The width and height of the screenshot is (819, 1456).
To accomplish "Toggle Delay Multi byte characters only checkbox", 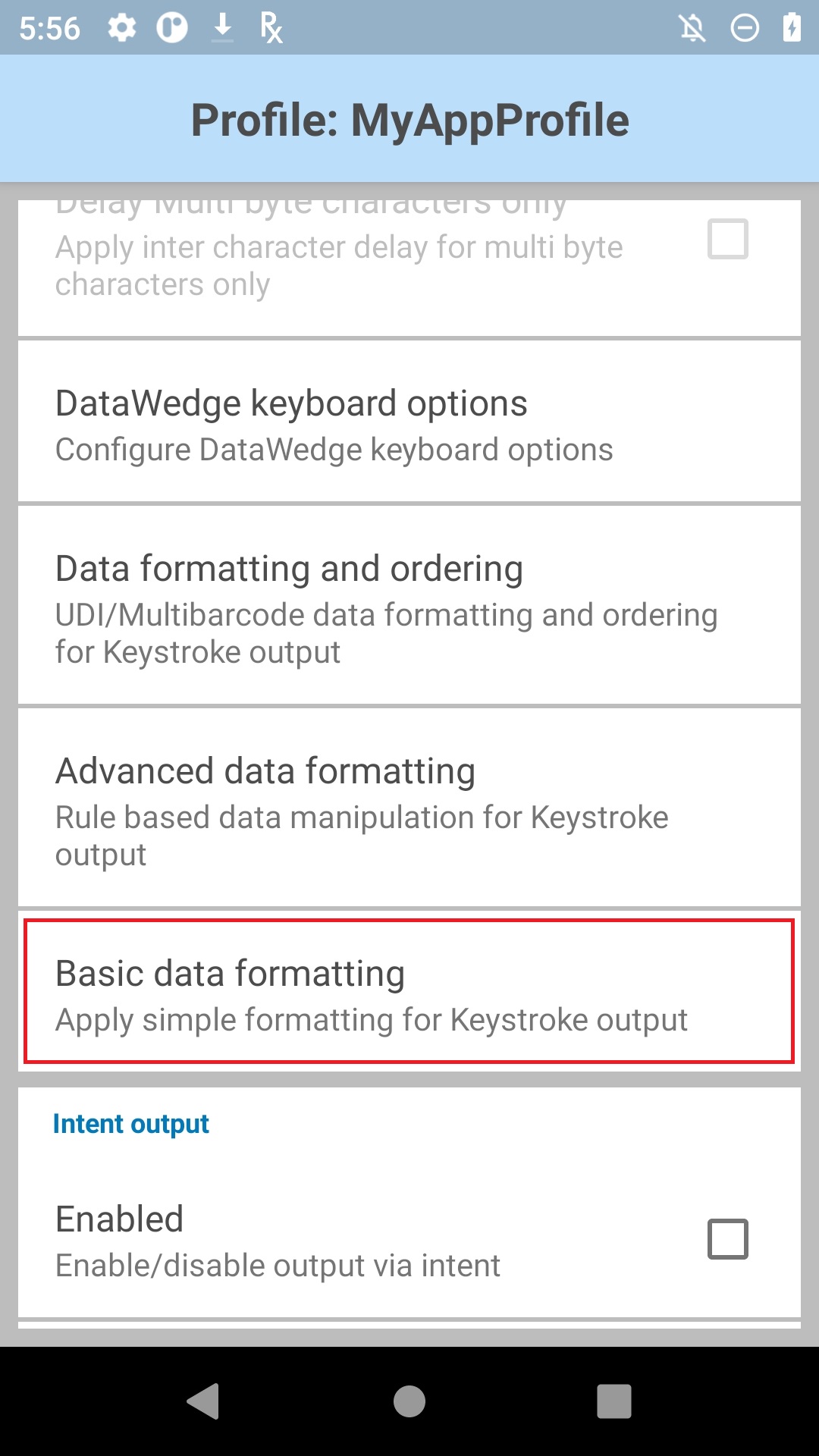I will pyautogui.click(x=728, y=239).
